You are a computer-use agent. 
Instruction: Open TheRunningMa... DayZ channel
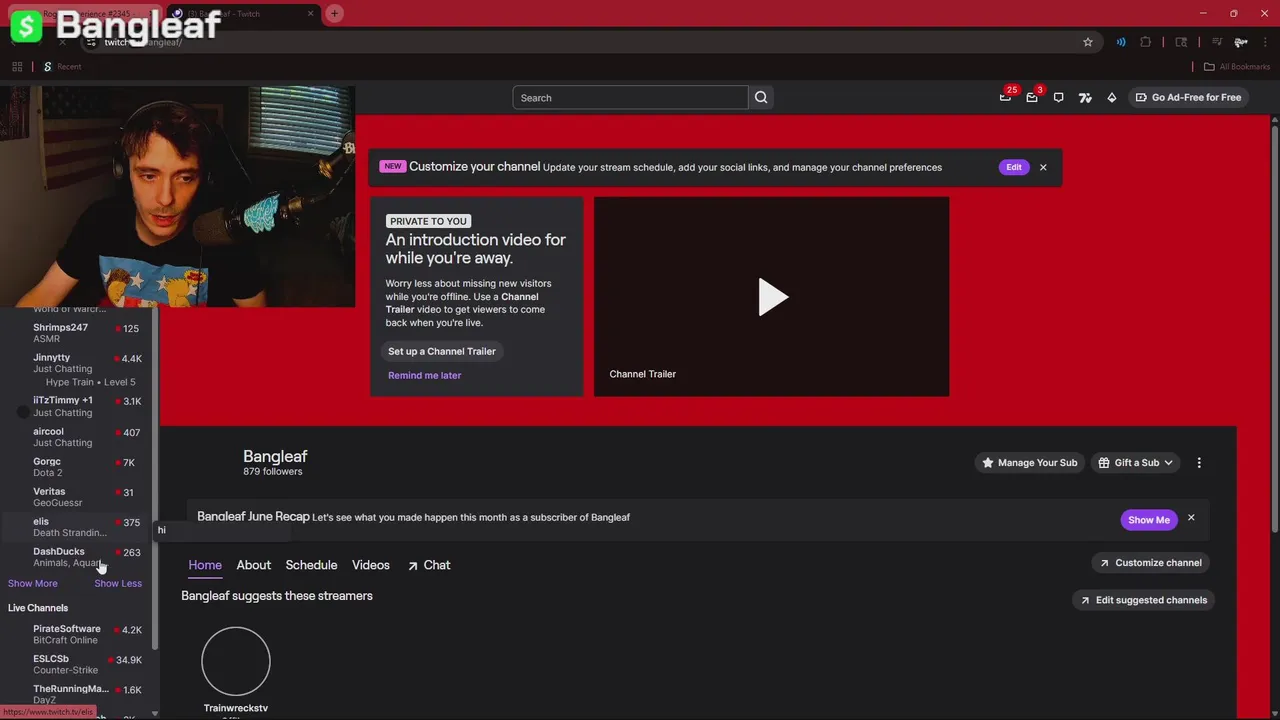point(78,694)
